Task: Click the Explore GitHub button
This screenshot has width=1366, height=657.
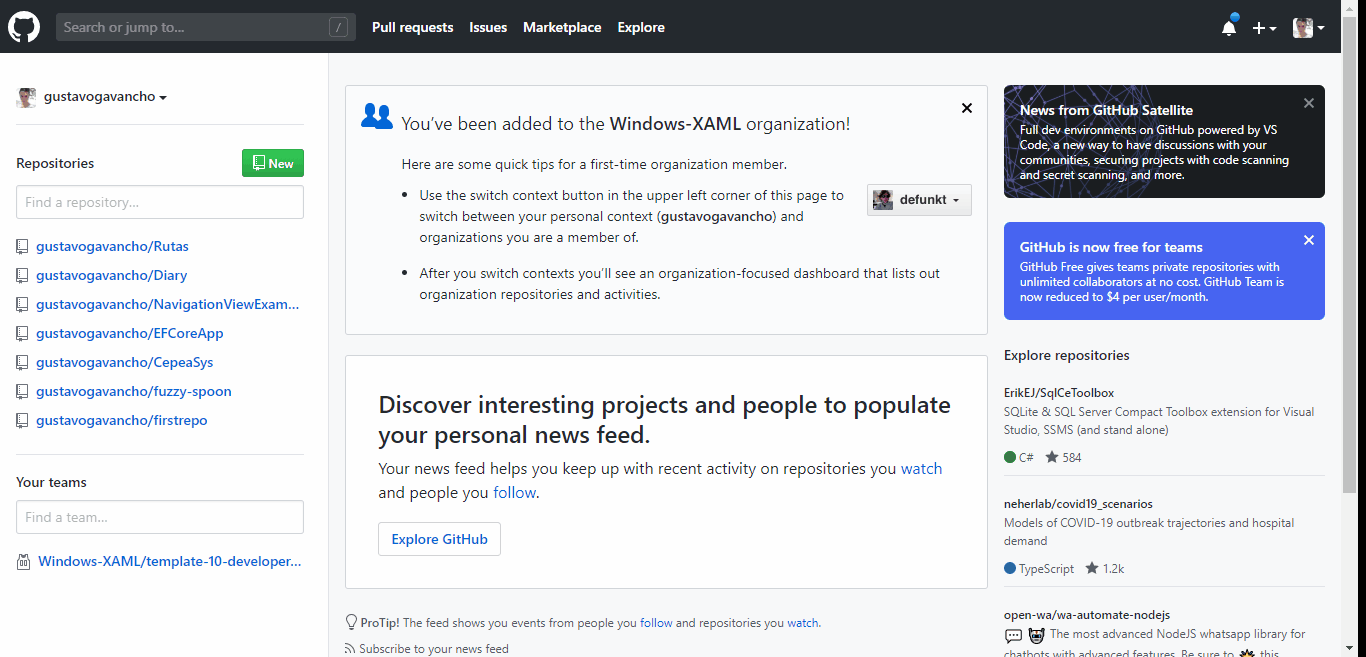Action: pos(439,538)
